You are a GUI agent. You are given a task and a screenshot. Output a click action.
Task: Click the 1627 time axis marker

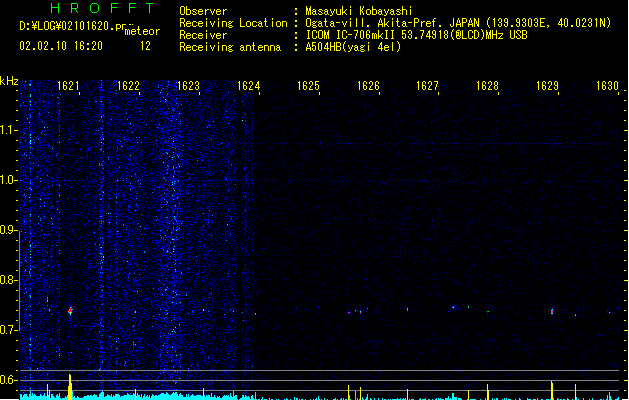427,86
